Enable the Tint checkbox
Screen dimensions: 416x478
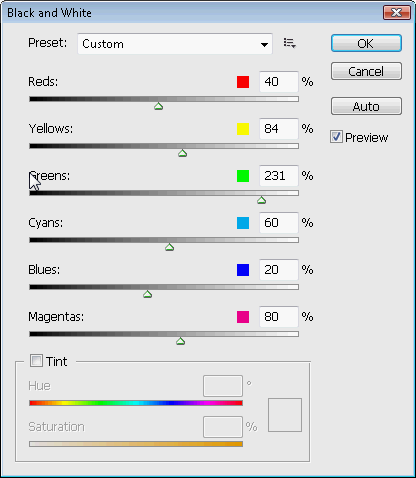point(36,361)
